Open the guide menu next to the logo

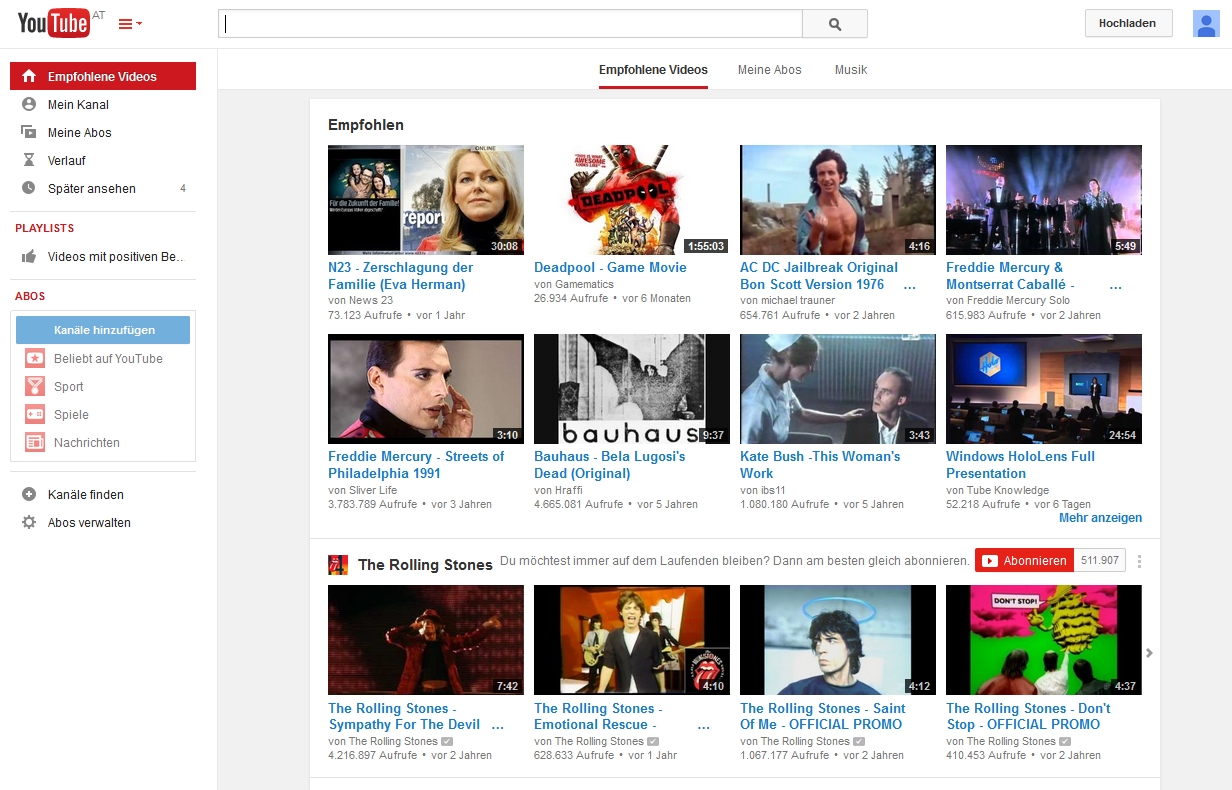pos(130,24)
